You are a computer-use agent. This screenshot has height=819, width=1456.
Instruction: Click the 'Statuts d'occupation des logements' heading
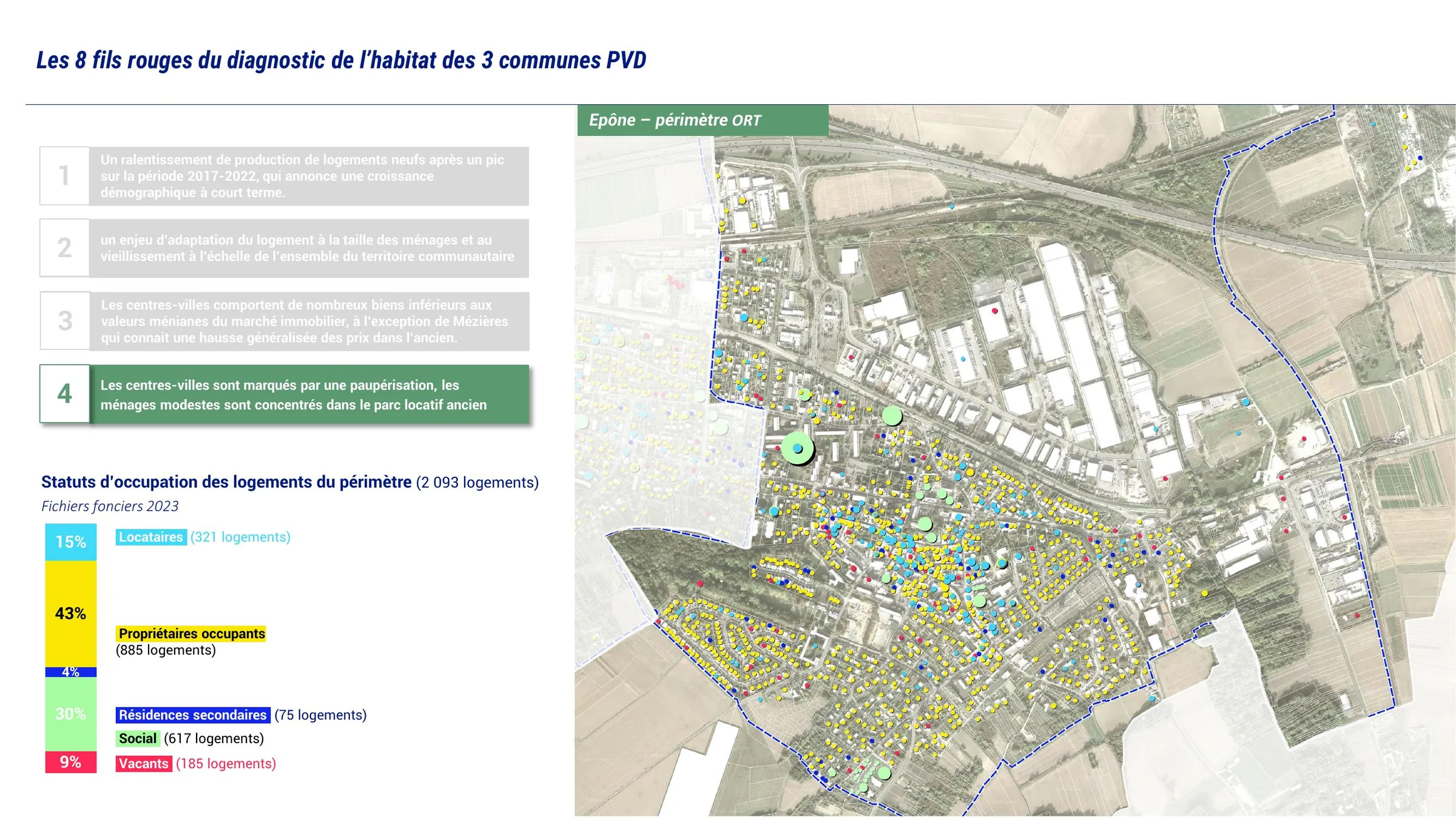[x=226, y=482]
